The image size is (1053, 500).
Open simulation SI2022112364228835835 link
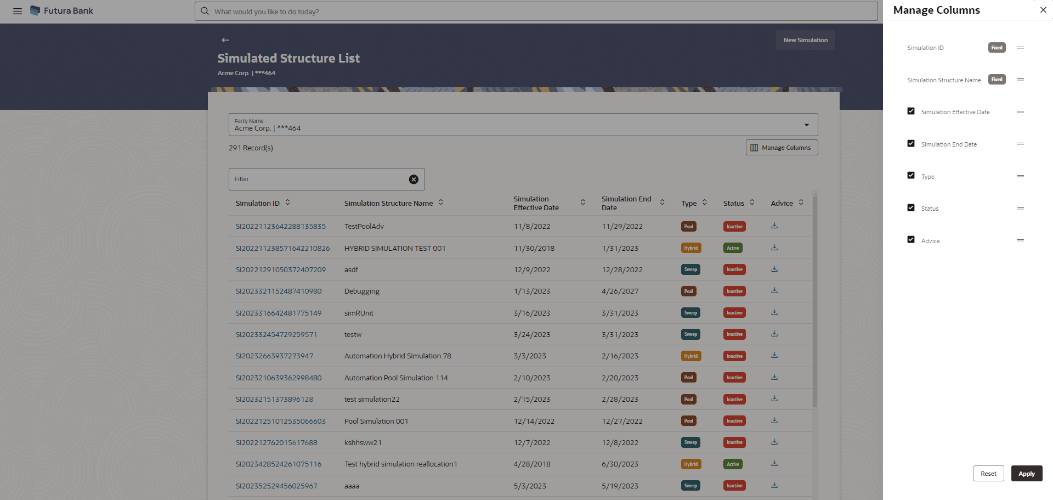[x=280, y=226]
